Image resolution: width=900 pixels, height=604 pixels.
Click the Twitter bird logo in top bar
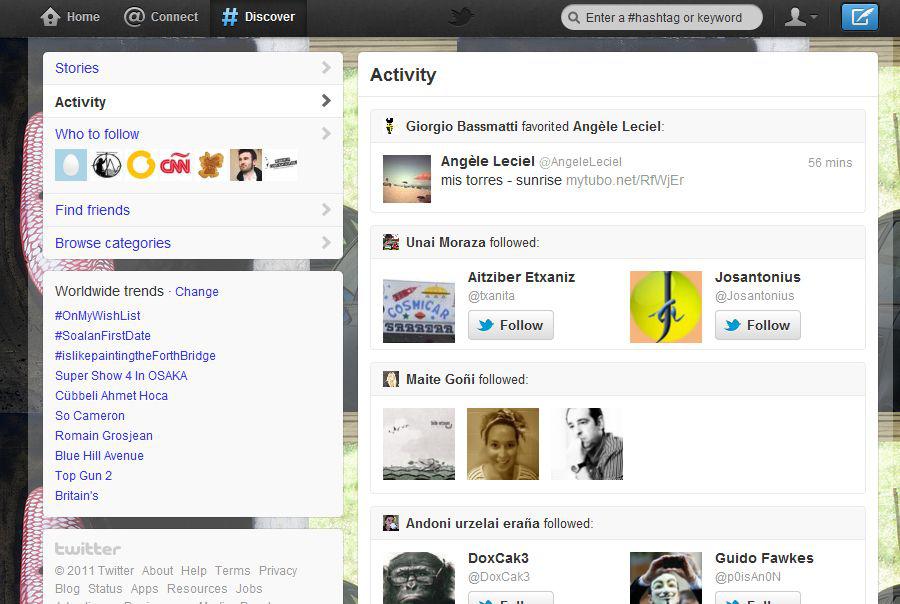[460, 16]
